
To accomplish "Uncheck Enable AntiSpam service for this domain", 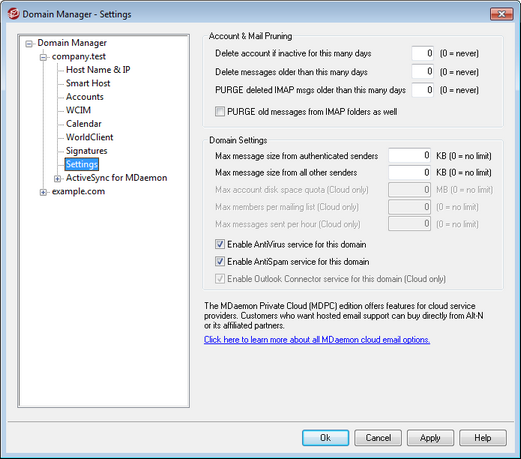I will tap(220, 261).
